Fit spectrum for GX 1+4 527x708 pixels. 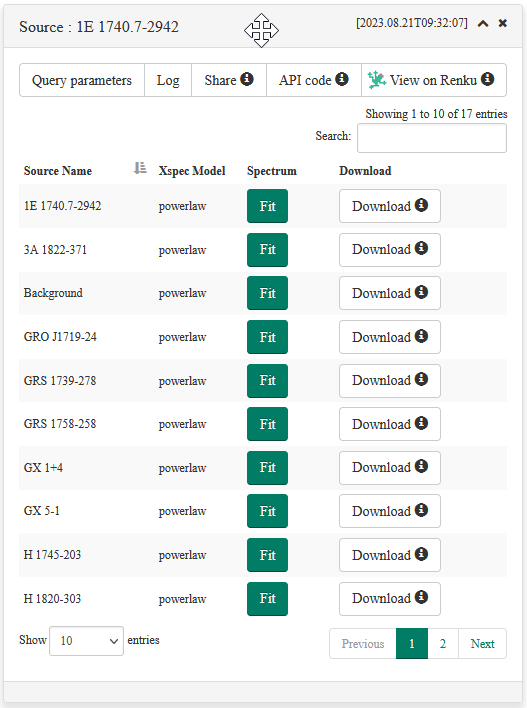(267, 468)
